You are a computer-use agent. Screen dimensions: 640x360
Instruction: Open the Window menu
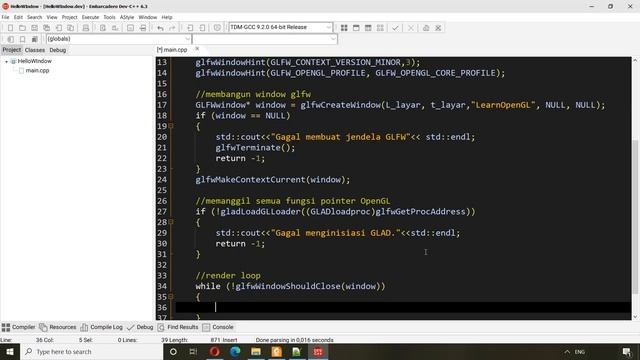[x=148, y=17]
